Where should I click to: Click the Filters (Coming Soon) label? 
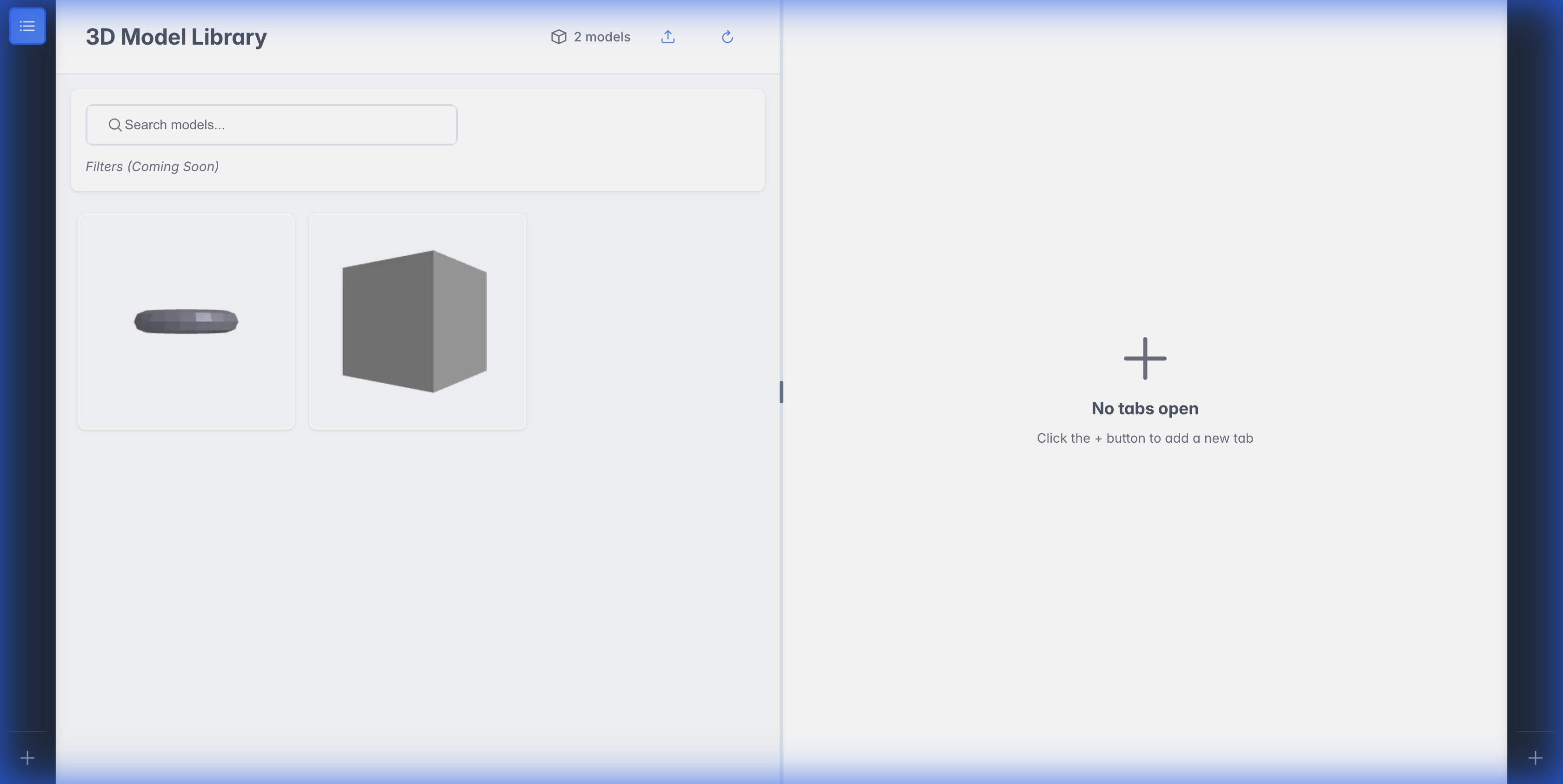click(152, 167)
